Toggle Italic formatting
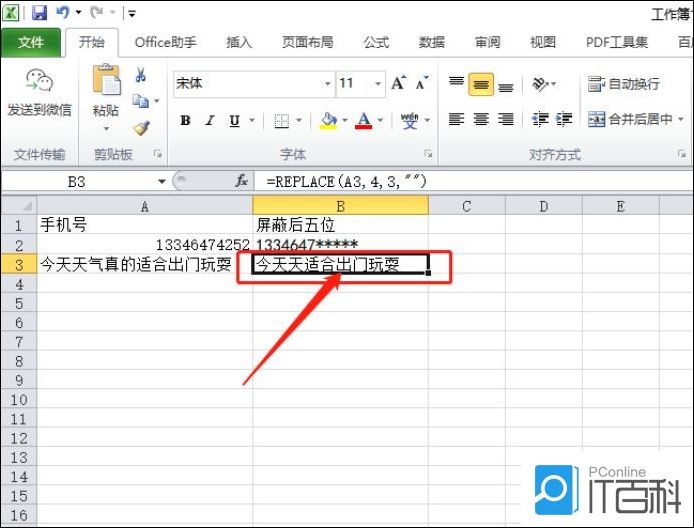The image size is (694, 528). point(210,120)
